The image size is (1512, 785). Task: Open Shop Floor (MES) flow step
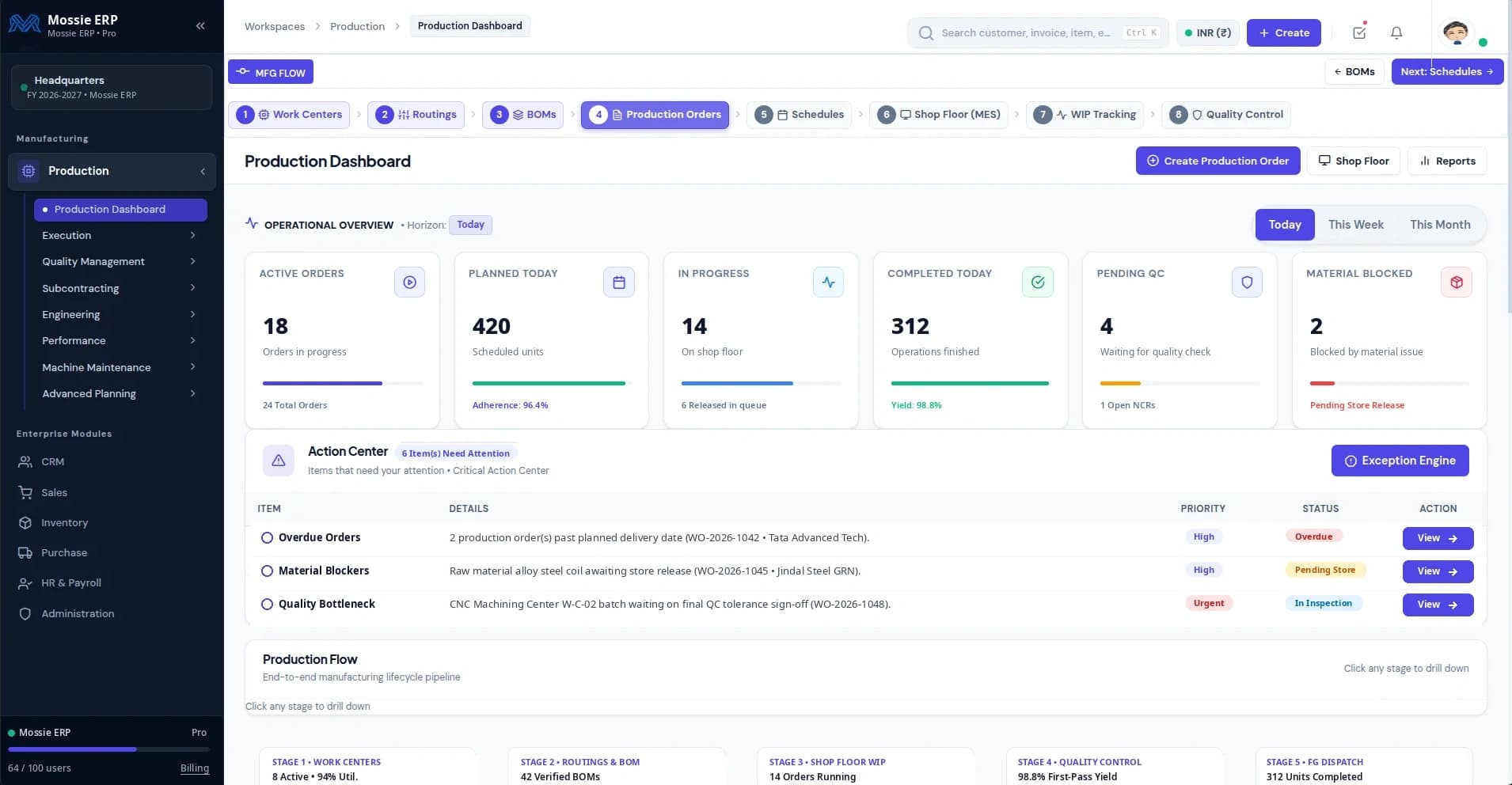click(939, 115)
